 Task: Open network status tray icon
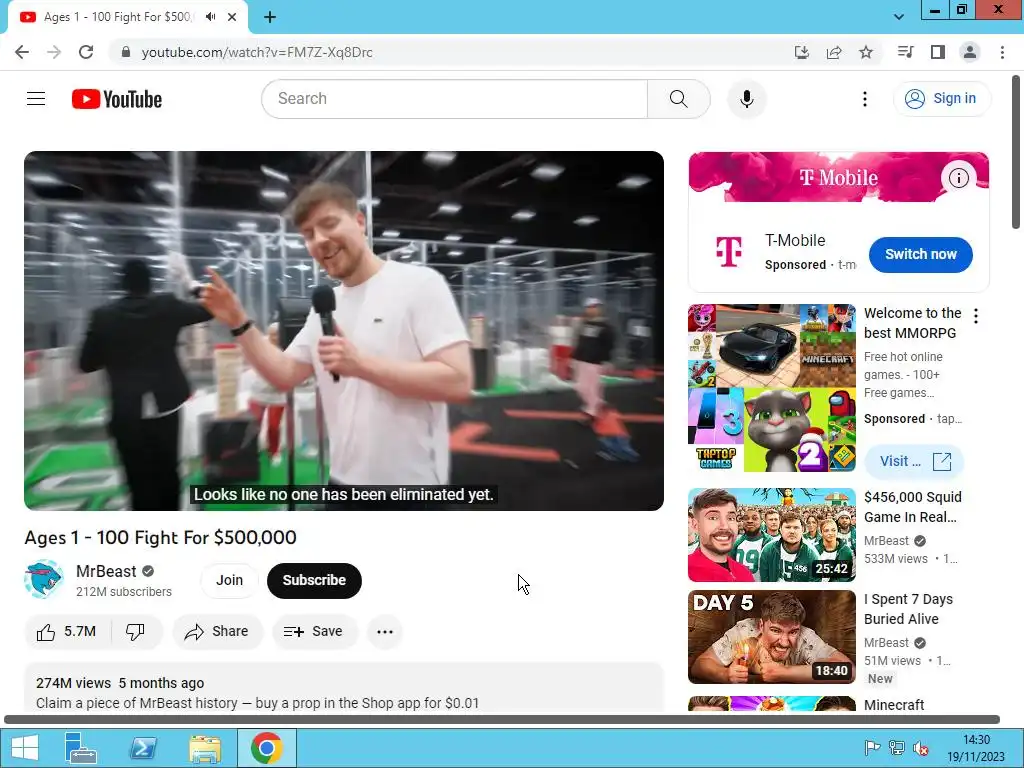pos(897,748)
